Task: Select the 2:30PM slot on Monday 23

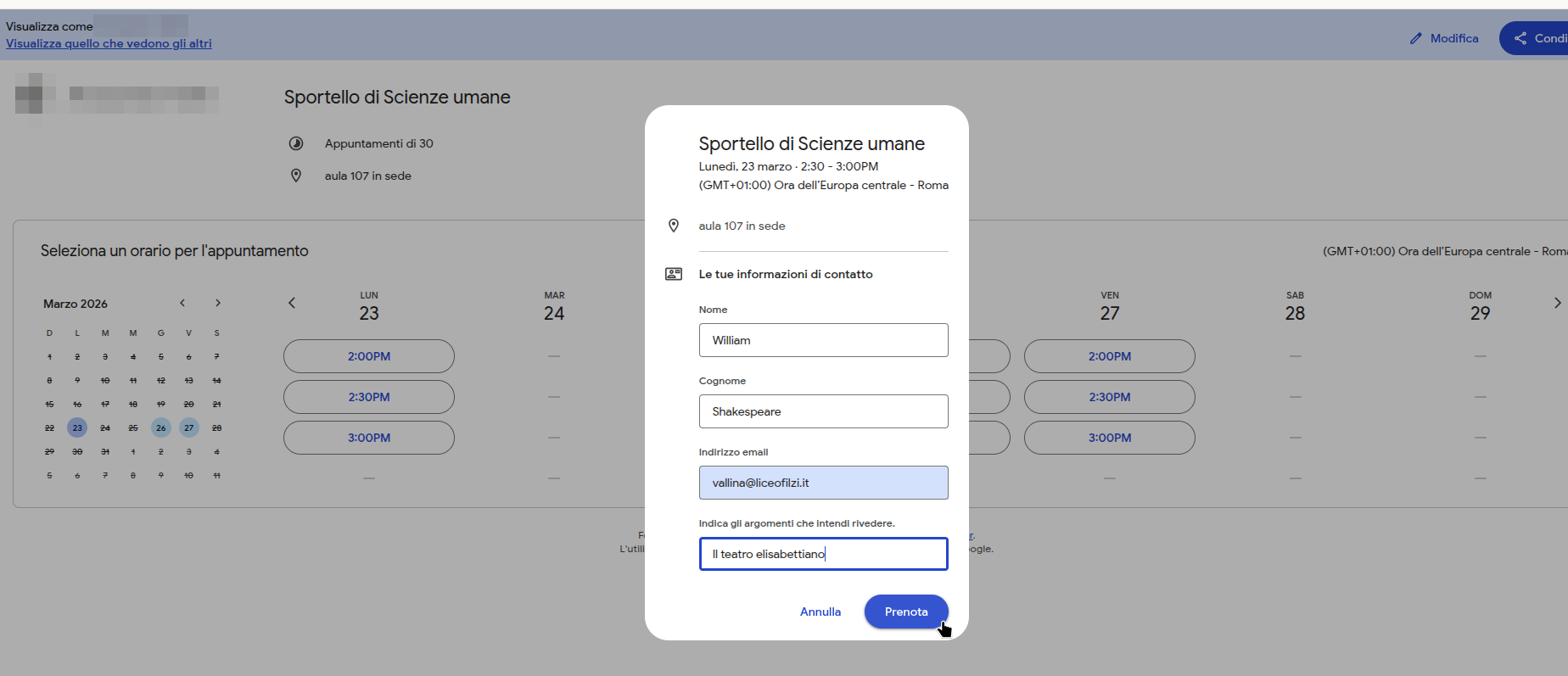Action: coord(369,397)
